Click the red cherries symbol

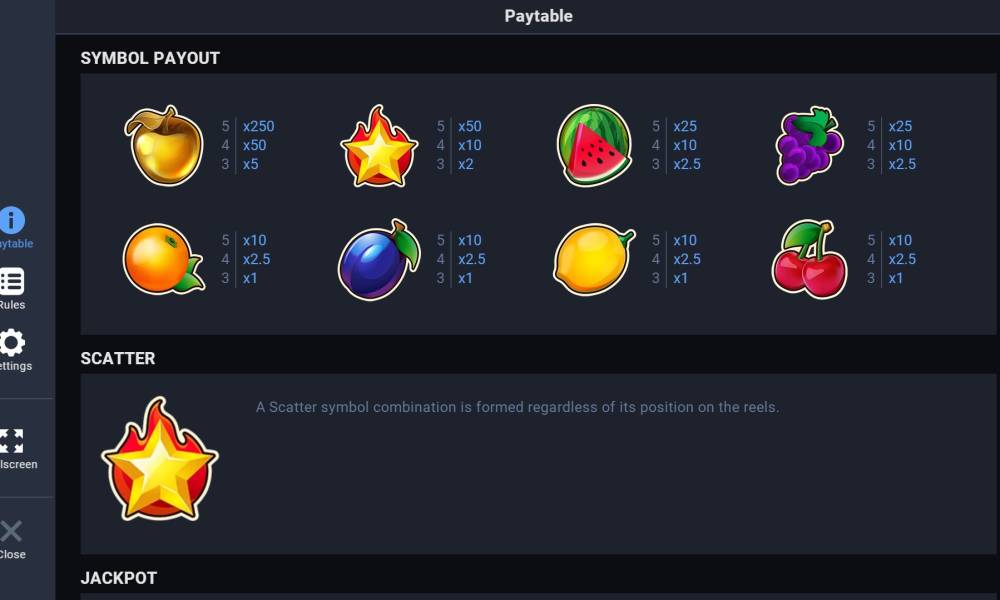coord(809,260)
